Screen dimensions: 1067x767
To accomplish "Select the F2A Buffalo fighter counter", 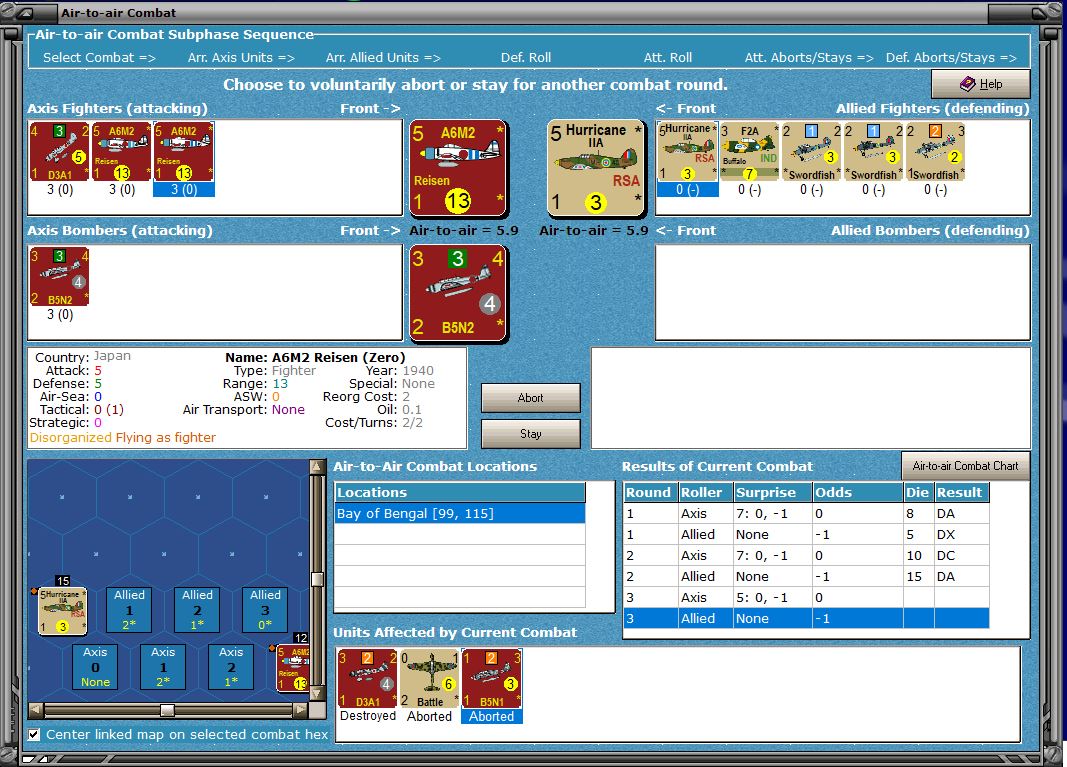I will click(749, 152).
